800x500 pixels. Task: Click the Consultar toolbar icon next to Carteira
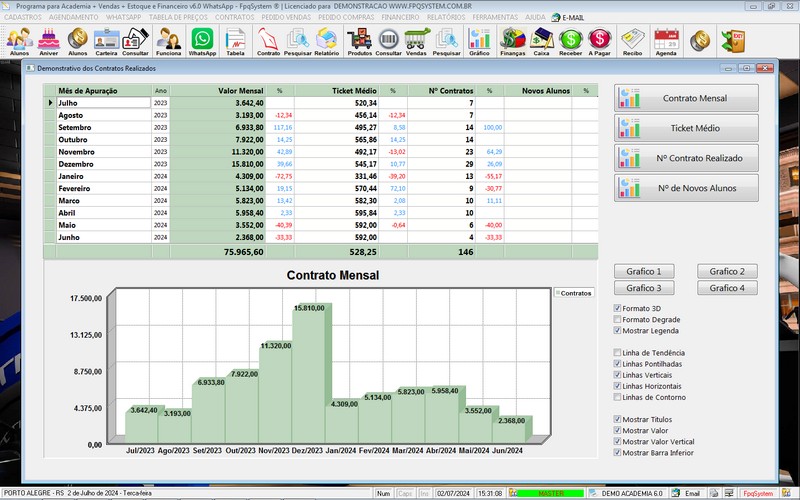click(x=135, y=41)
